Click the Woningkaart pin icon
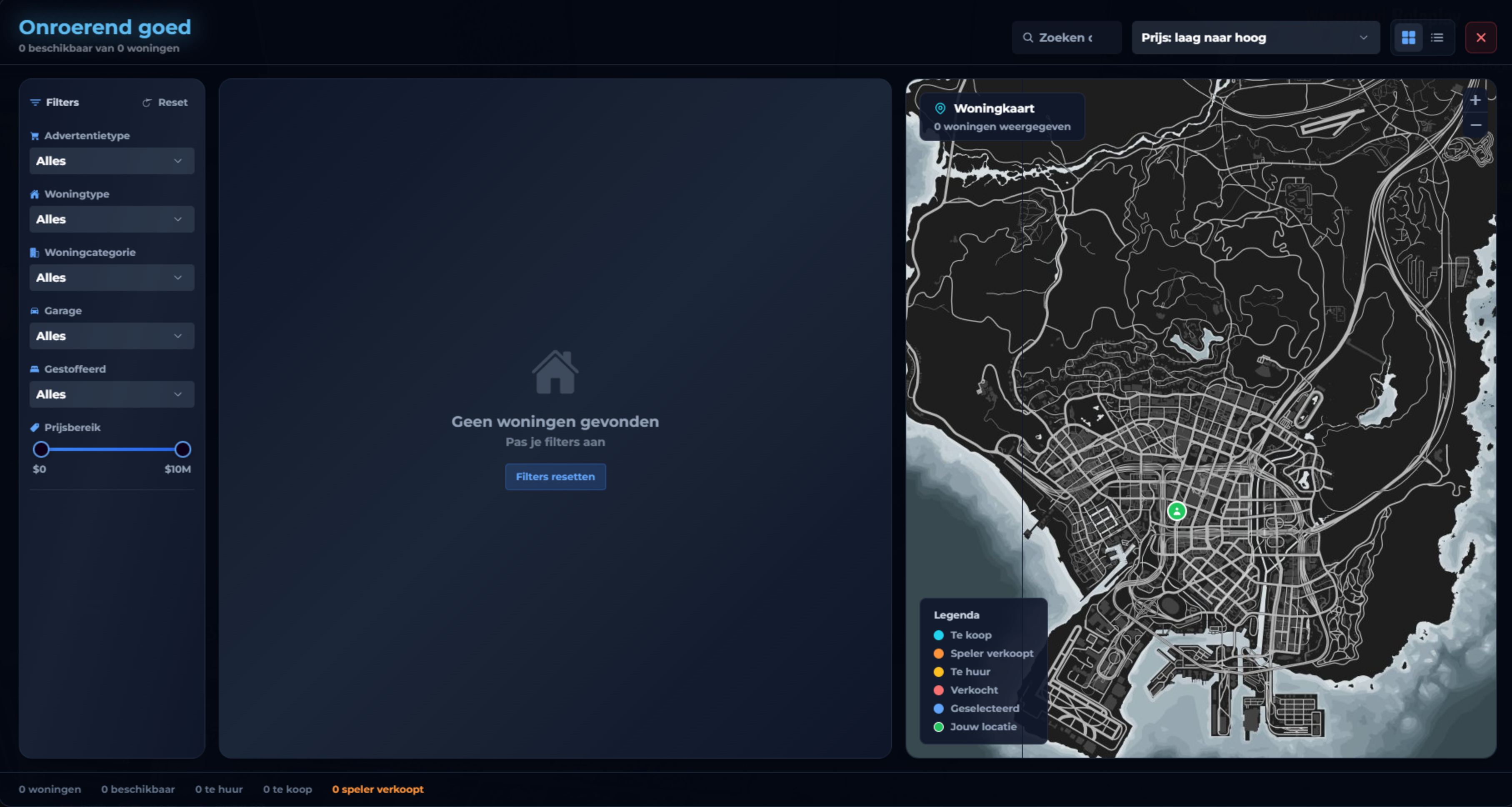Viewport: 1512px width, 807px height. (x=940, y=108)
